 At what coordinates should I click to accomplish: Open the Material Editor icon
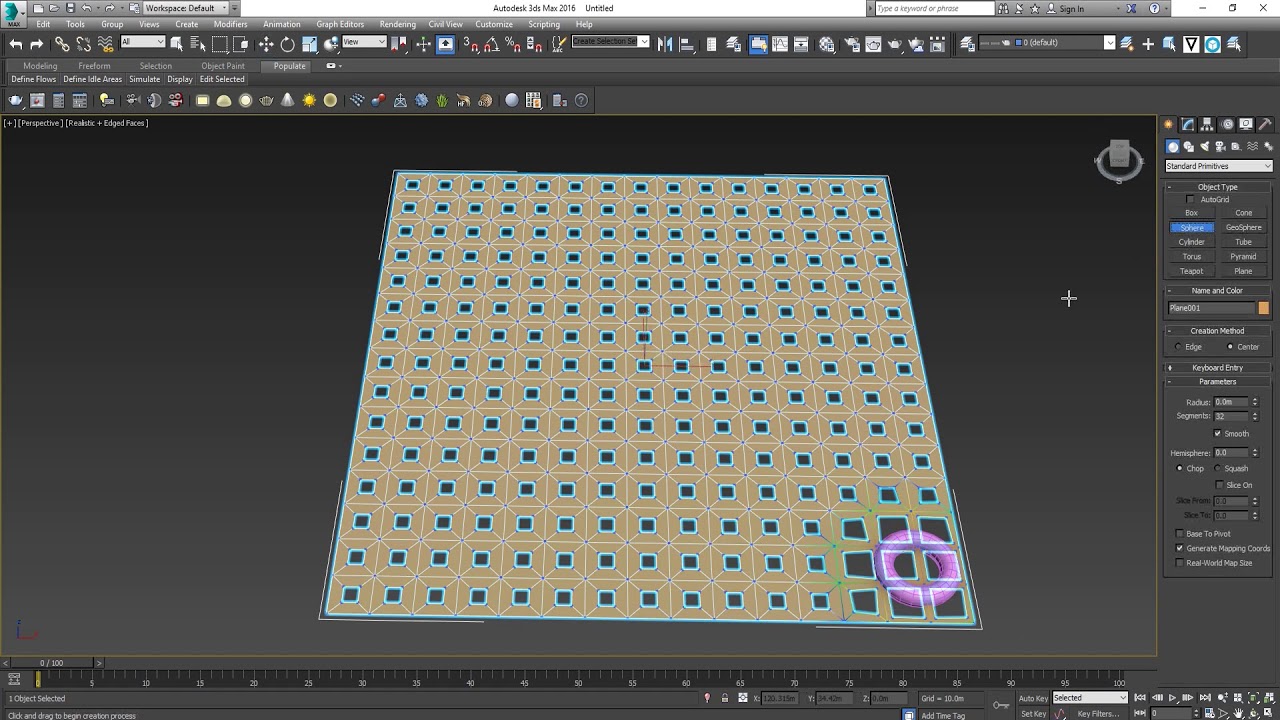(827, 44)
